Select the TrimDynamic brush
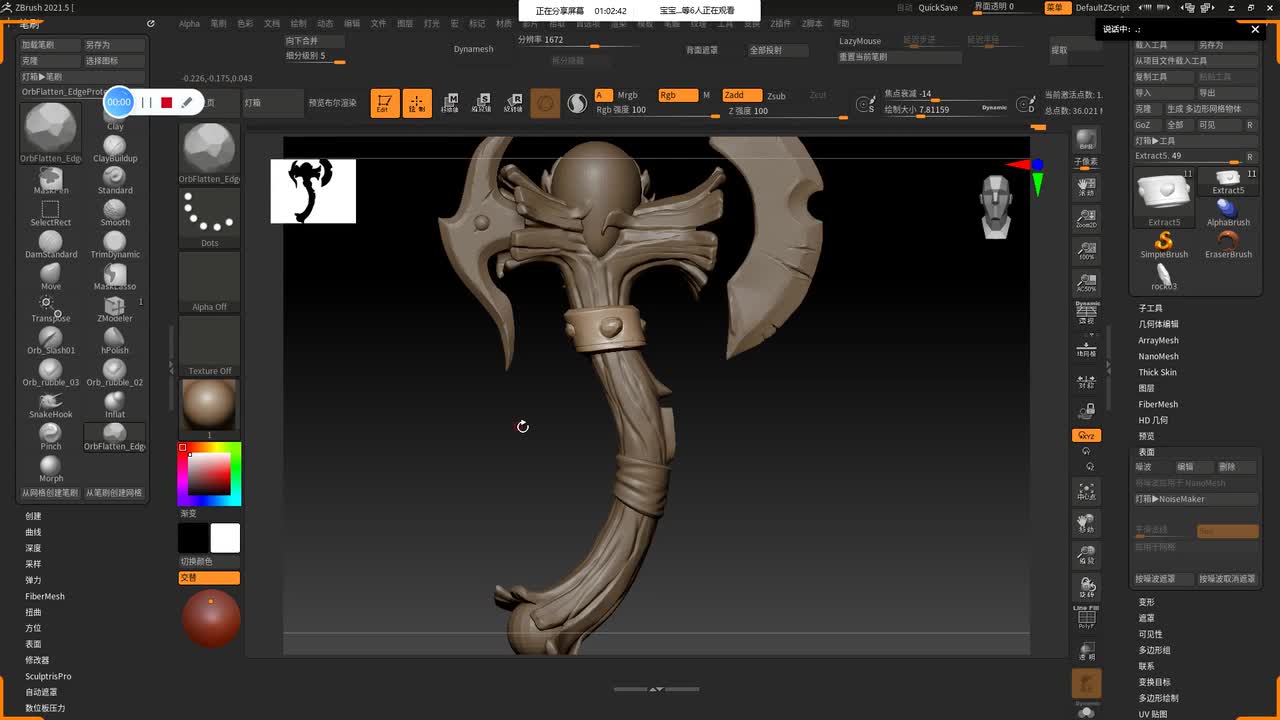The width and height of the screenshot is (1280, 720). 115,246
